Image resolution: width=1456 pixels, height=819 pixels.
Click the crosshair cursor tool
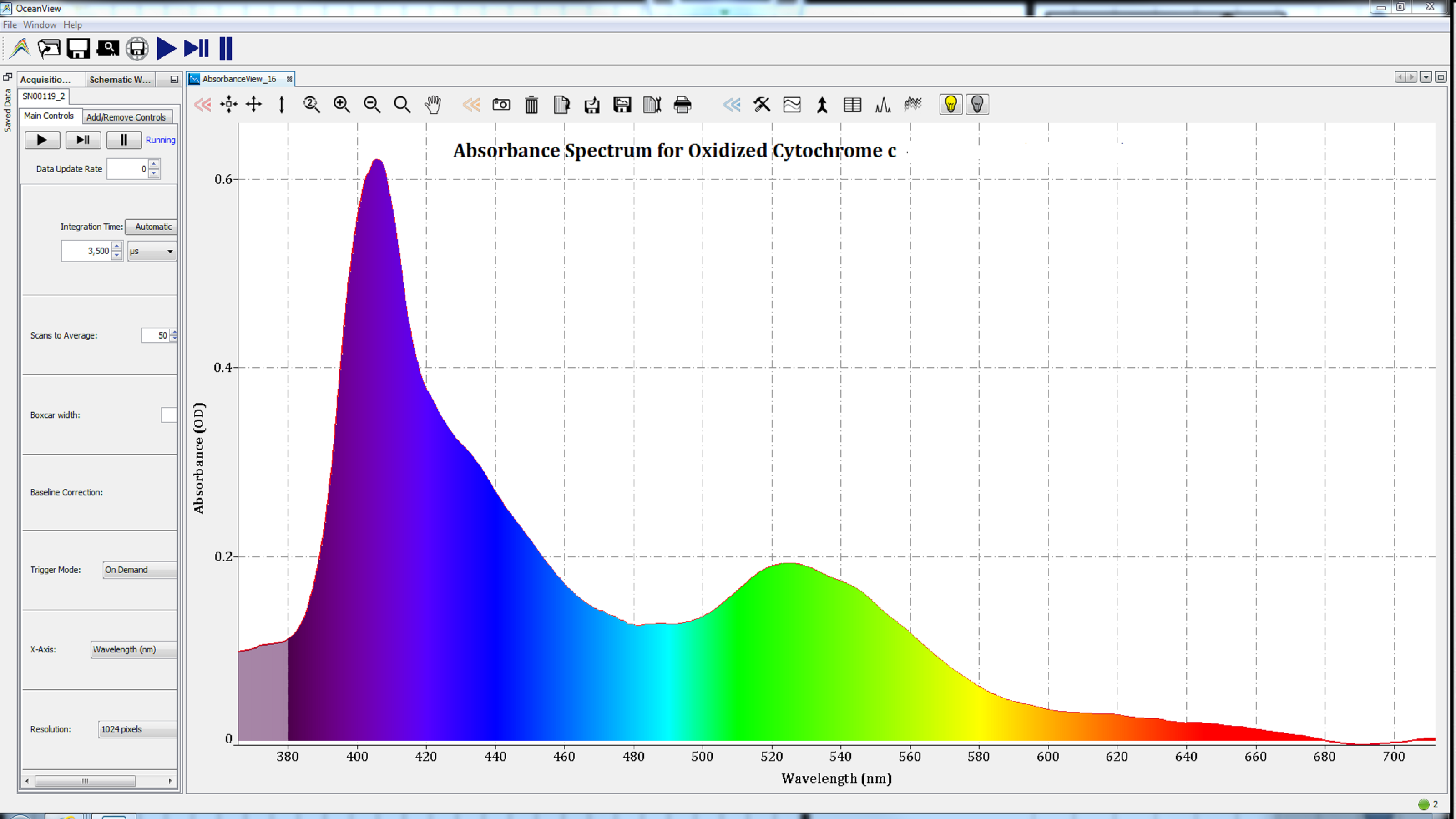tap(253, 104)
